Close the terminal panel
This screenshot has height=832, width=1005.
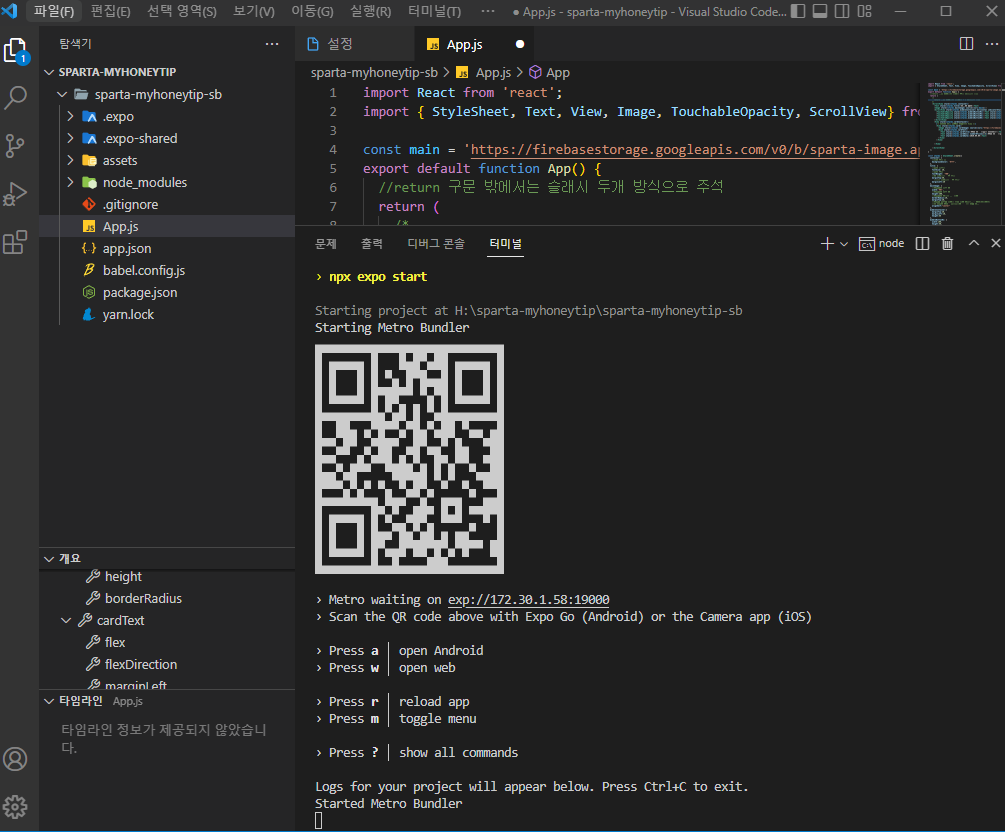[995, 243]
